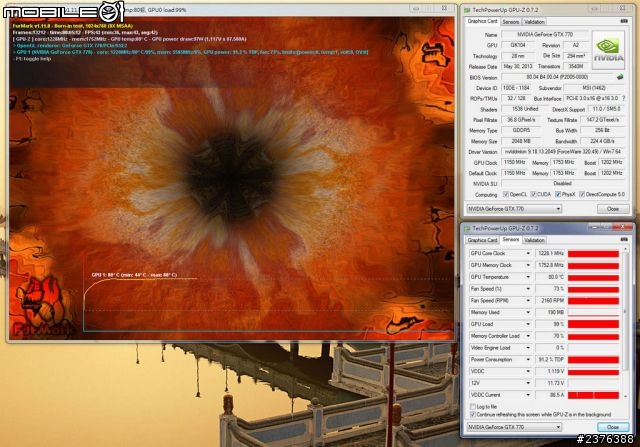
Task: Click the GPU-Z title bar icon in the top window
Action: [467, 10]
